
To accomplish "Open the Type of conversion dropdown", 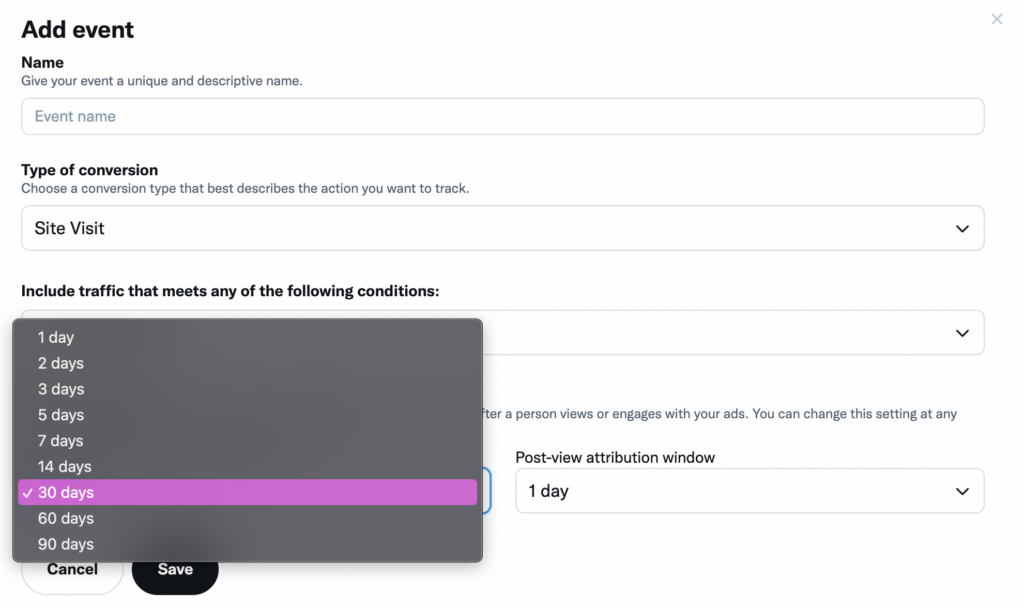I will pyautogui.click(x=502, y=228).
